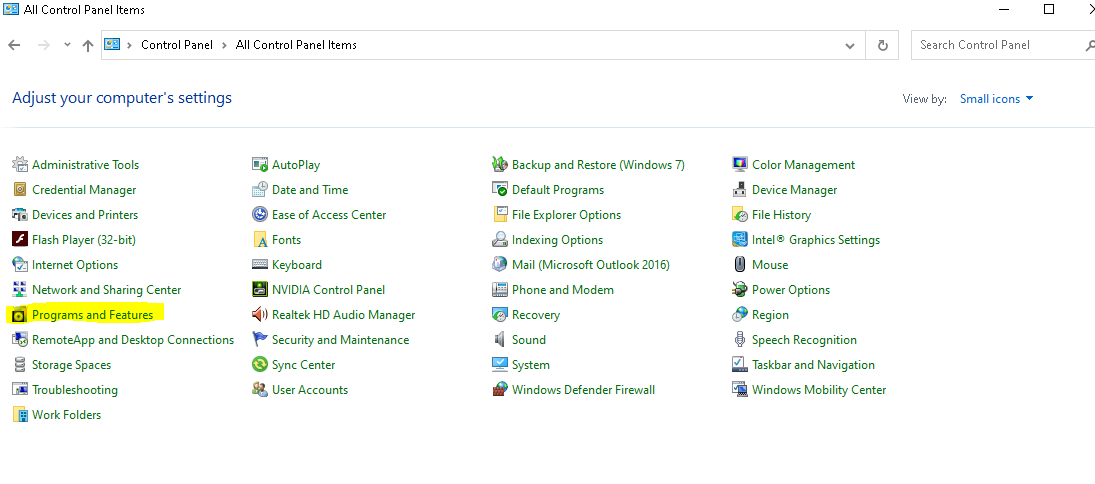Go back with the Back arrow

pyautogui.click(x=15, y=45)
